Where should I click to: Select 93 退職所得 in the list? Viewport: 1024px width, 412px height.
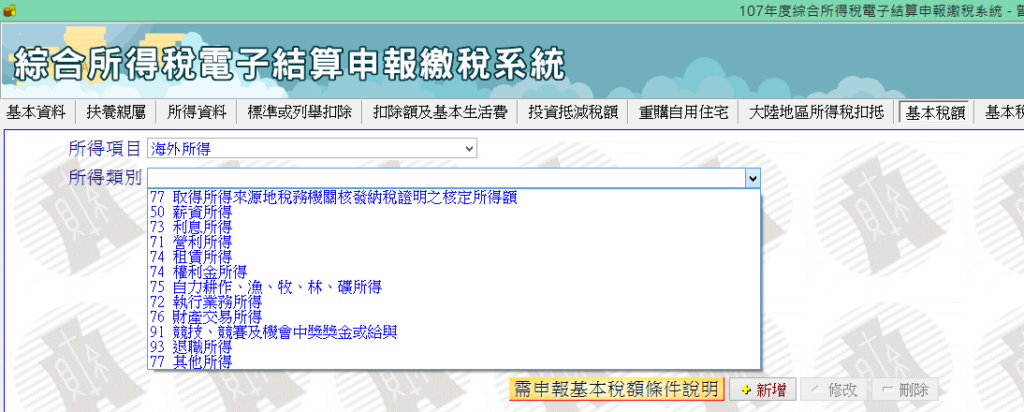(190, 347)
